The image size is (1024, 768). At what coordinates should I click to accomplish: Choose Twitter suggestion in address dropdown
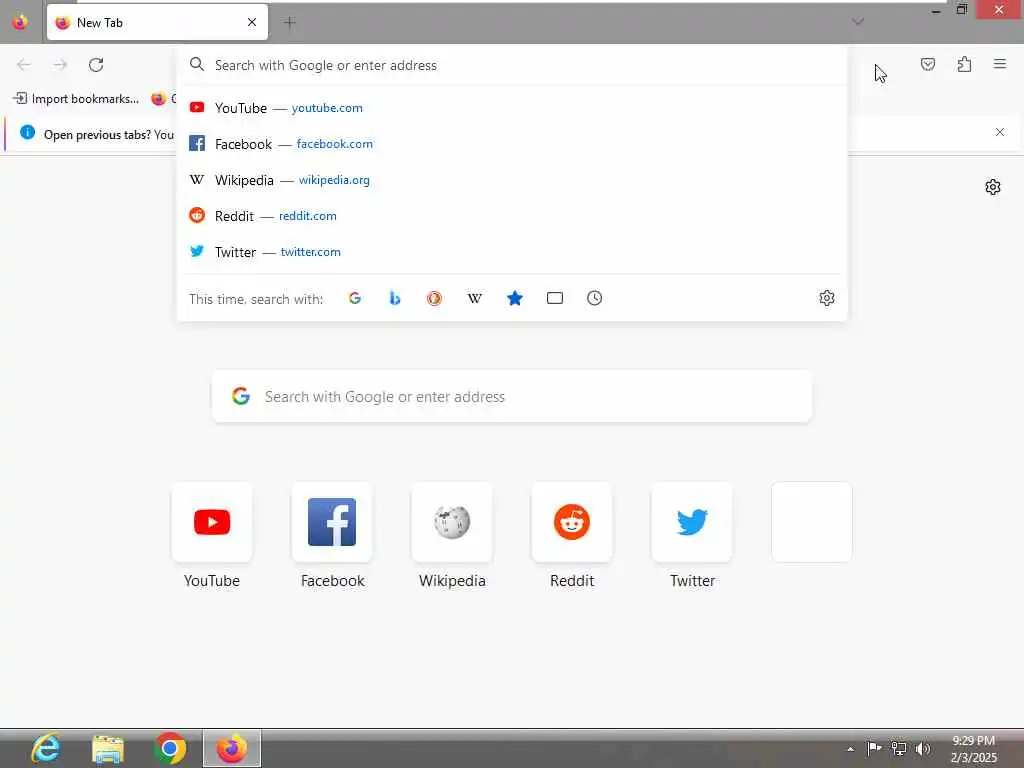coord(512,251)
